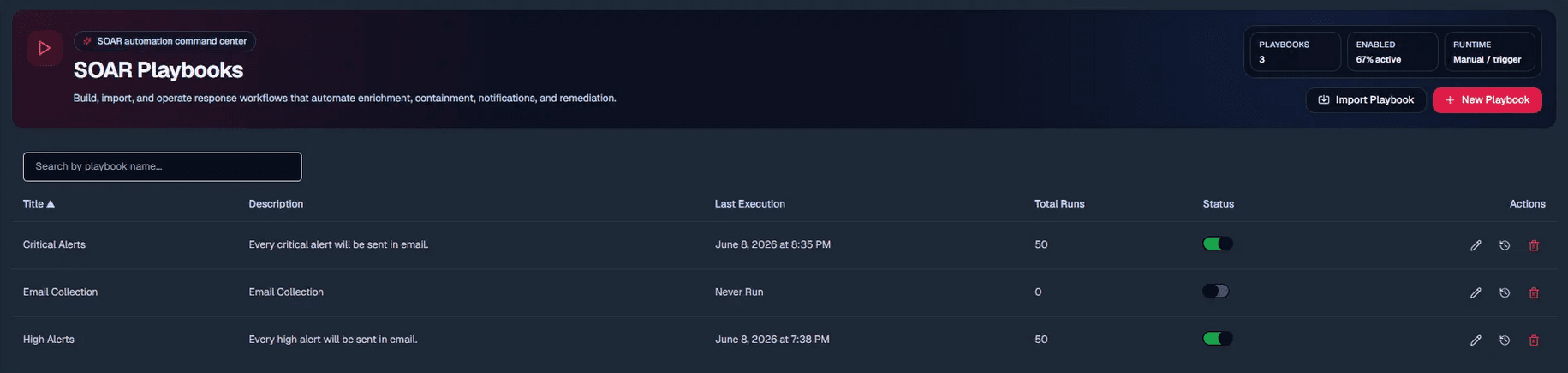
Task: Edit the High Alerts playbook
Action: [1476, 340]
